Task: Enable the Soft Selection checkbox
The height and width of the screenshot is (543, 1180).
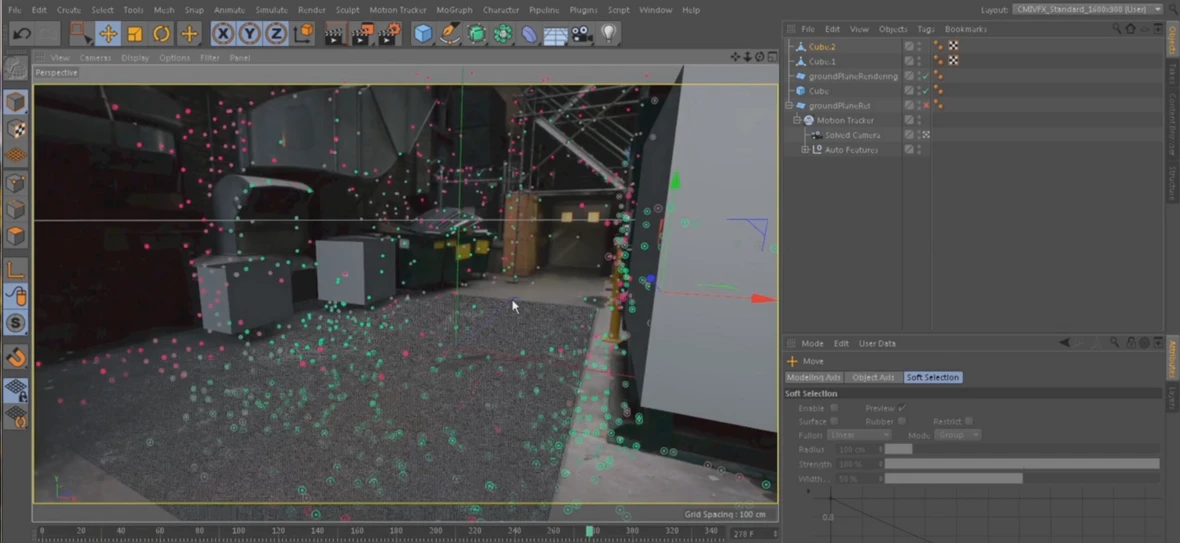Action: (x=834, y=408)
